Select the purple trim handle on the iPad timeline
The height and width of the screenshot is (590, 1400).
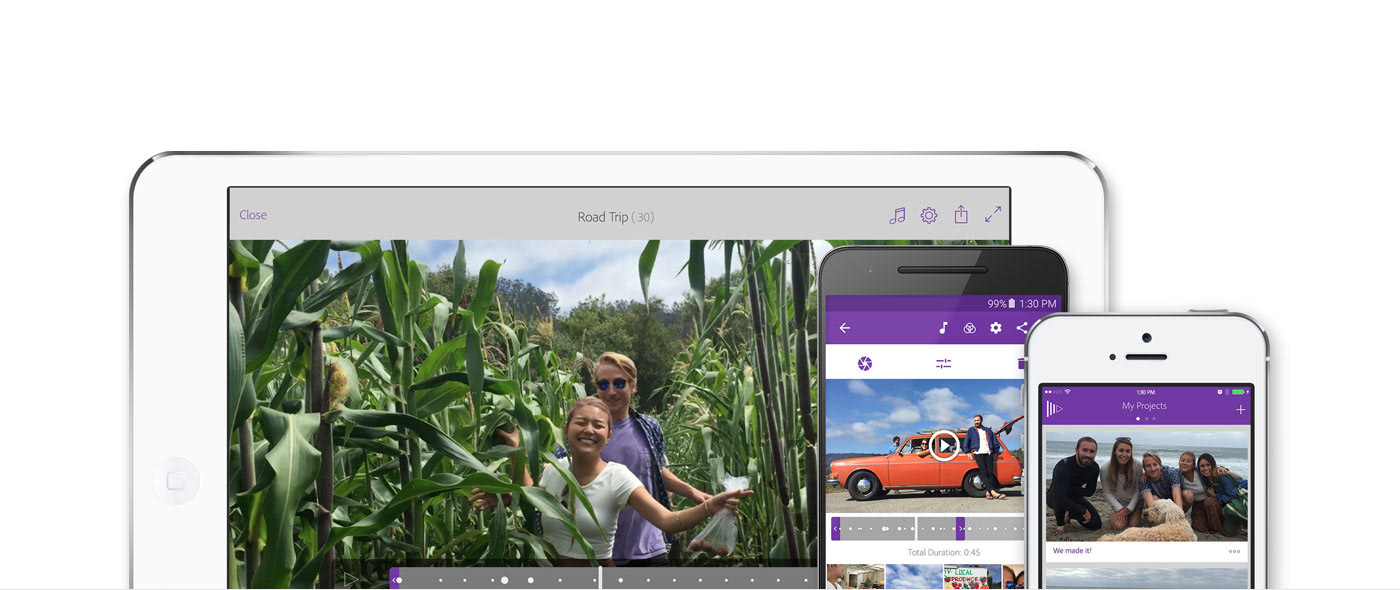tap(395, 579)
